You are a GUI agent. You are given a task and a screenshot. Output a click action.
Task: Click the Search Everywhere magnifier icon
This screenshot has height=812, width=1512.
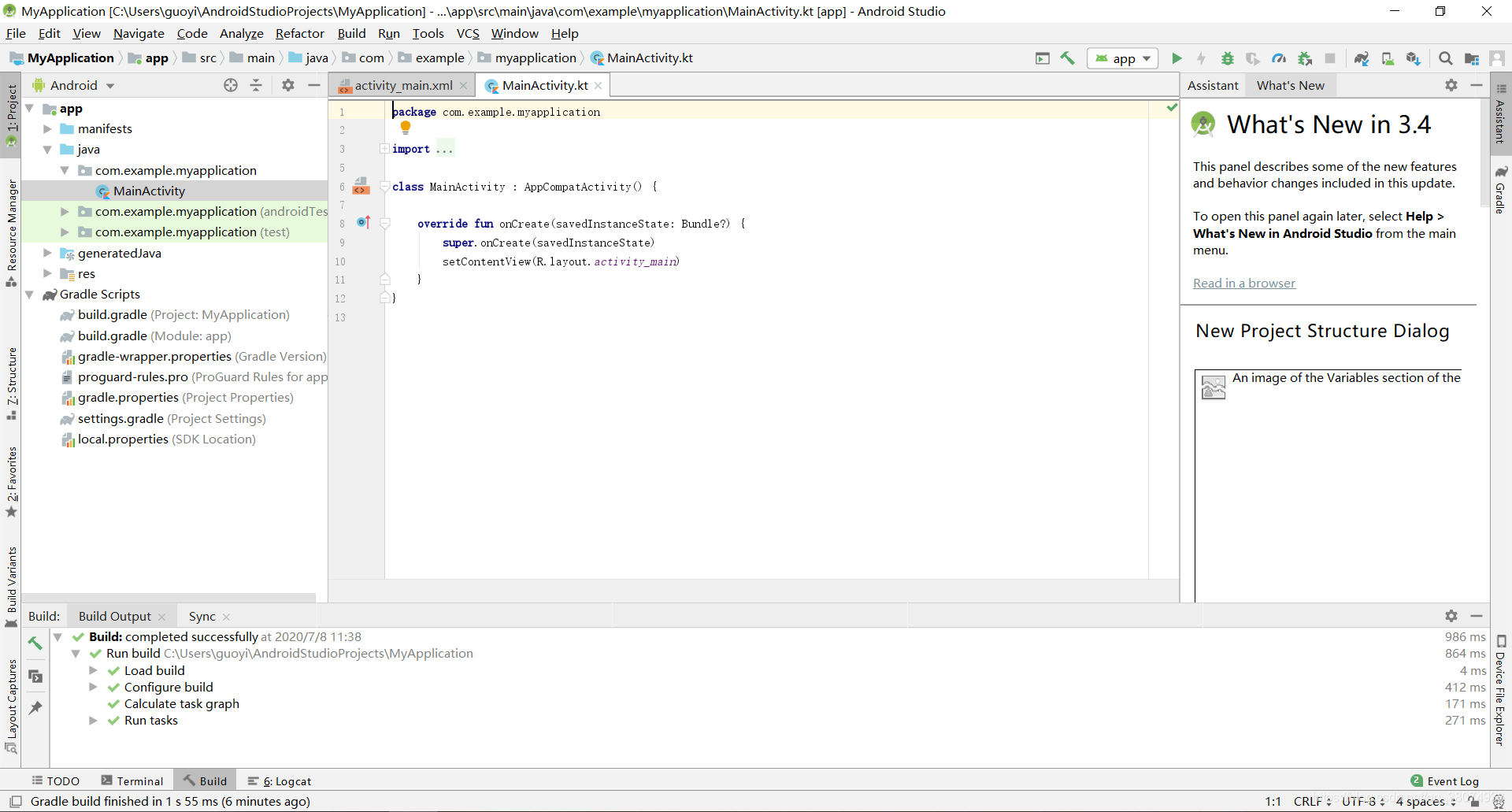(x=1445, y=58)
